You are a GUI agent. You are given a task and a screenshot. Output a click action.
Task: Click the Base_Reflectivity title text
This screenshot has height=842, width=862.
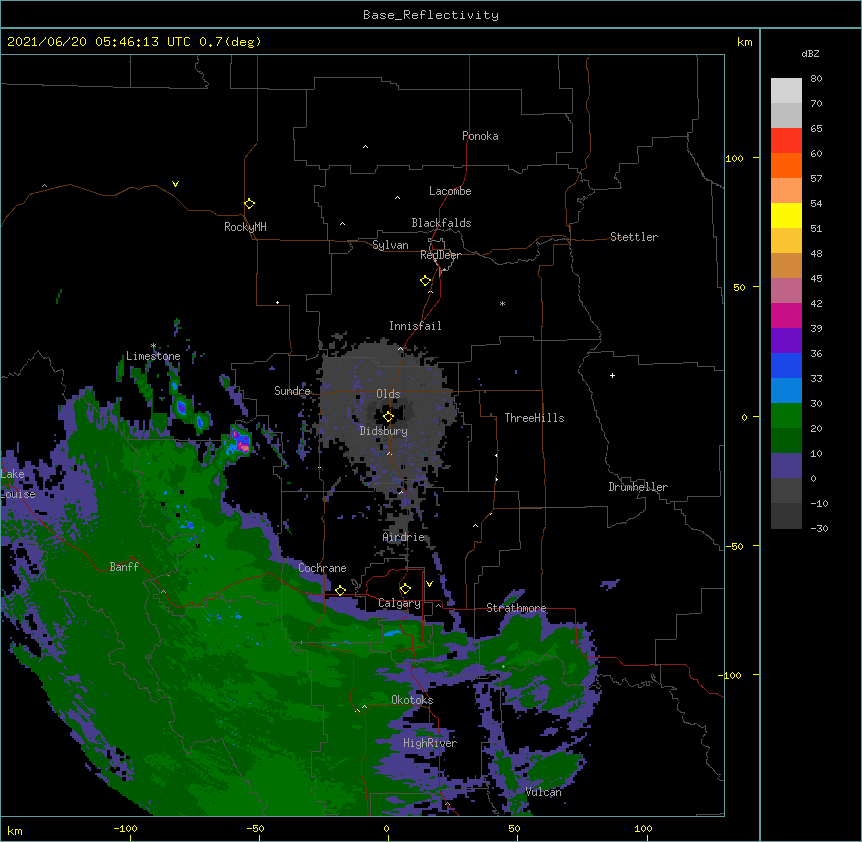pyautogui.click(x=431, y=15)
